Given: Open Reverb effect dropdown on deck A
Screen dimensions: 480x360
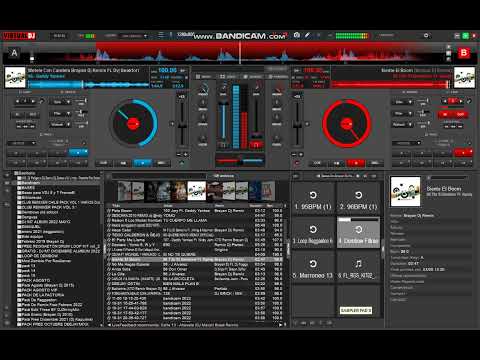Looking at the screenshot, I should 60,124.
